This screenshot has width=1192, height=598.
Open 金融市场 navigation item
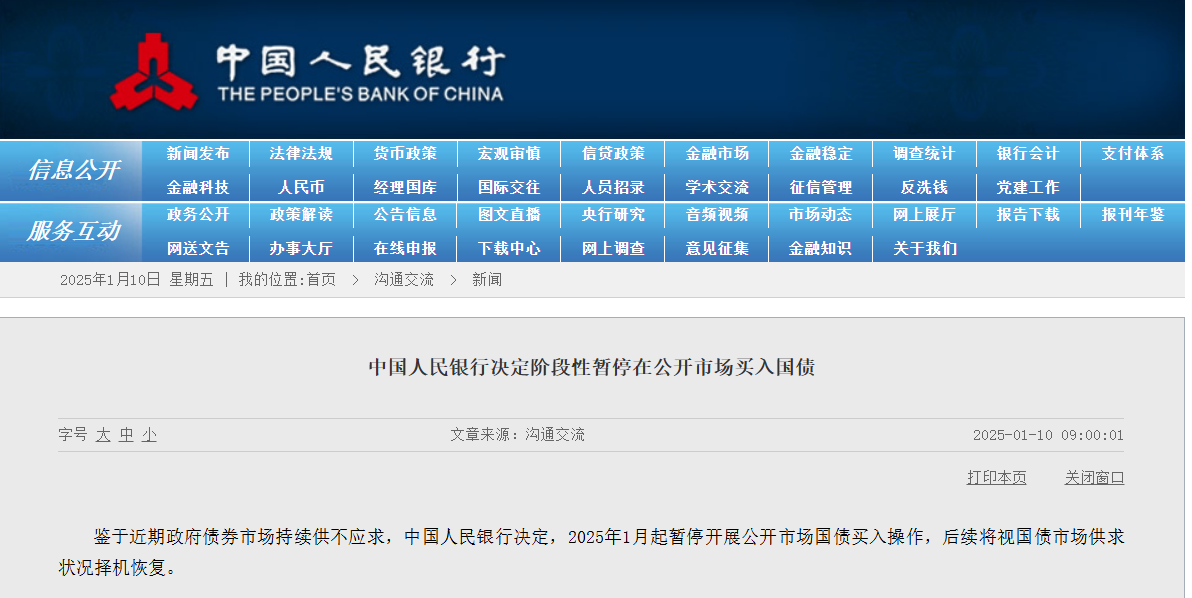(717, 153)
